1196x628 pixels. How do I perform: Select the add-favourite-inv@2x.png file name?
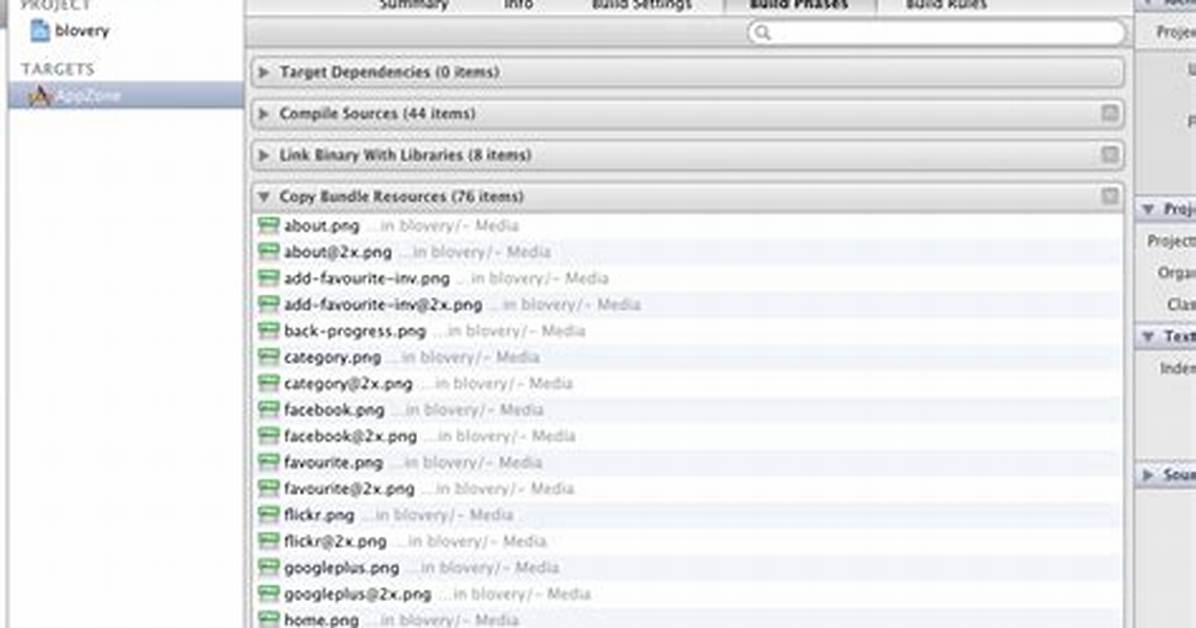383,304
